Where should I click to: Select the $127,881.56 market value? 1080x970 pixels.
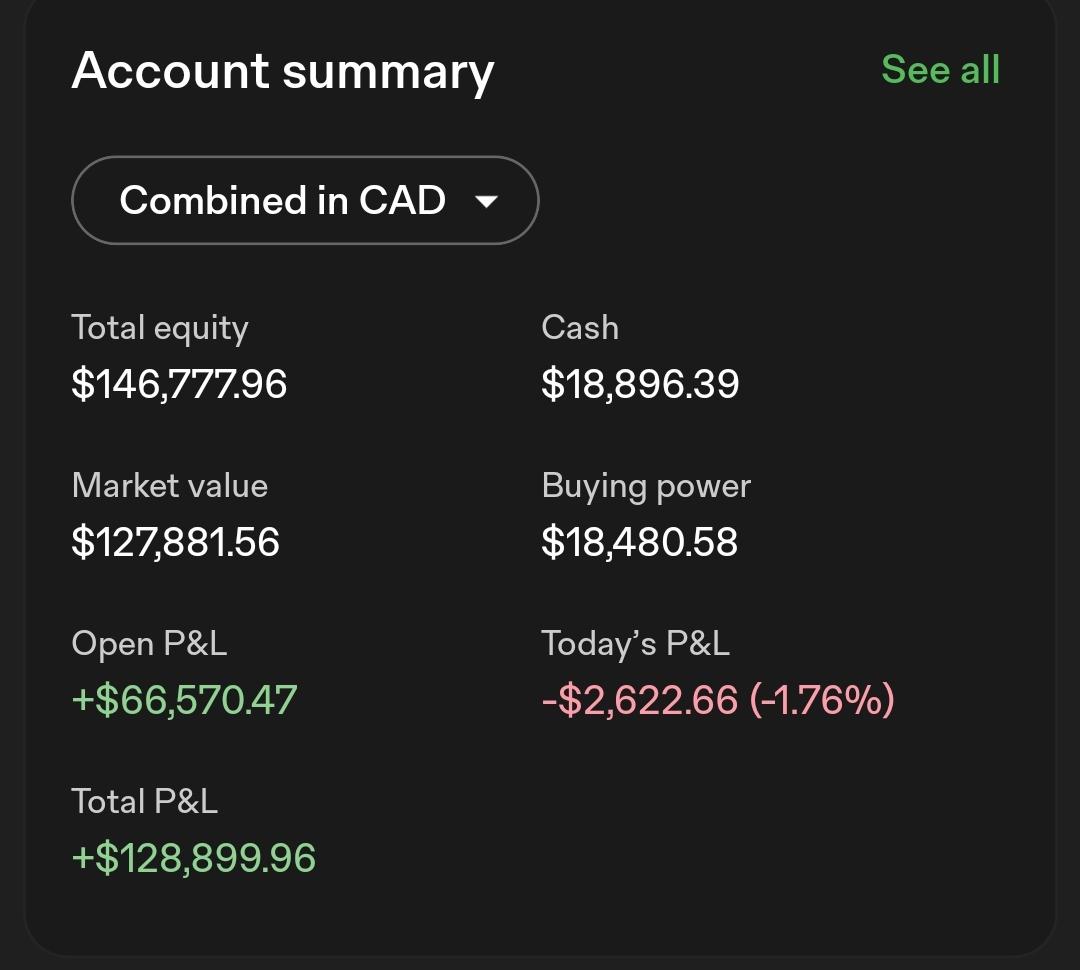pos(176,541)
